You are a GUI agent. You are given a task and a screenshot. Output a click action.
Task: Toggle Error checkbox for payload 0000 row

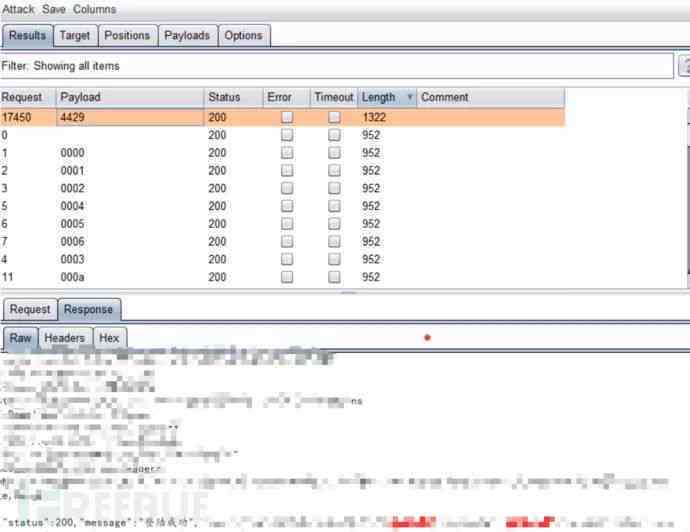(287, 153)
